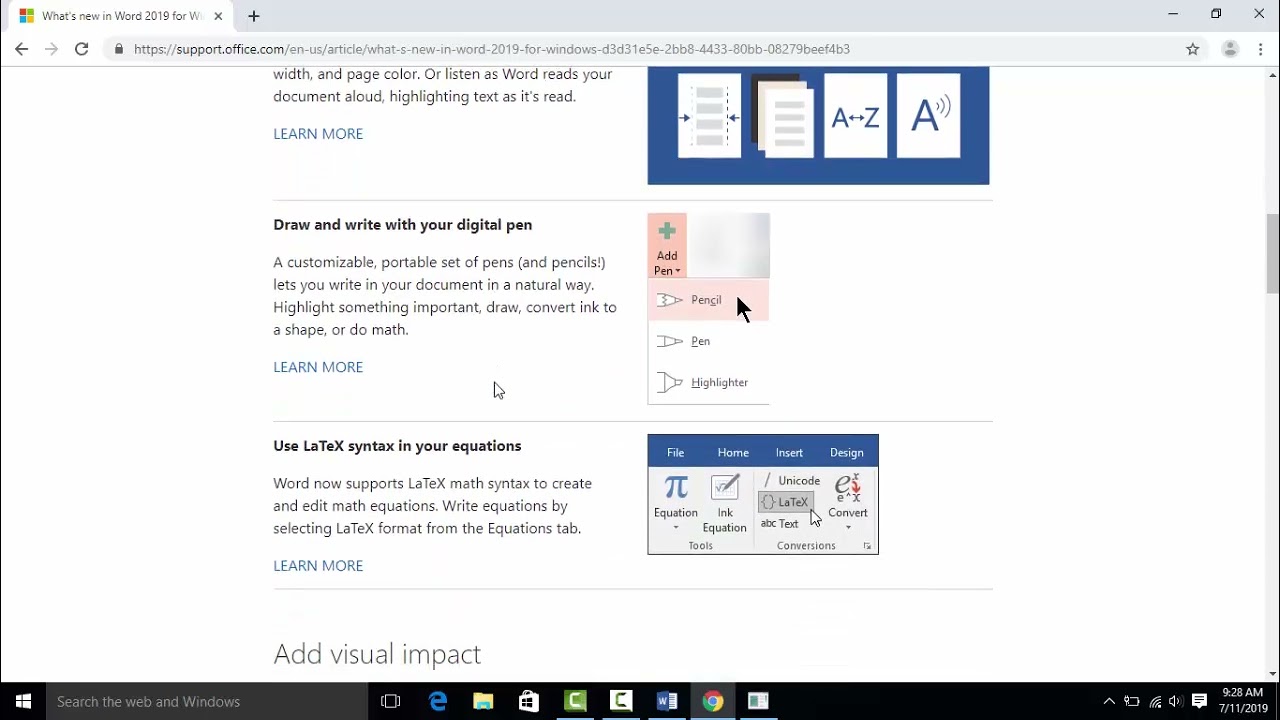The image size is (1280, 720).
Task: Switch to Microsoft Word on the taskbar
Action: click(x=667, y=701)
